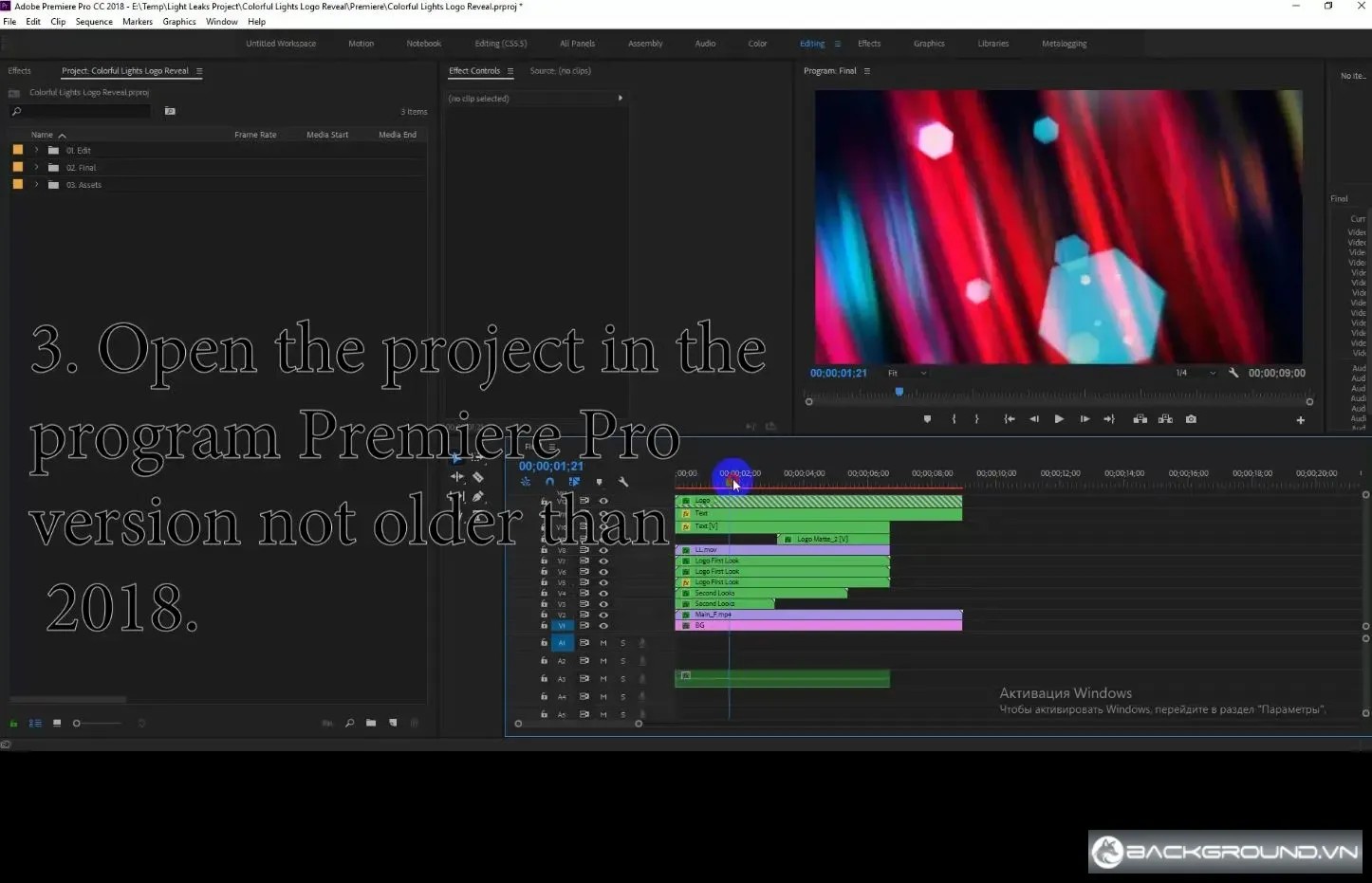Viewport: 1372px width, 883px height.
Task: Switch Project panel to List View
Action: pos(35,723)
